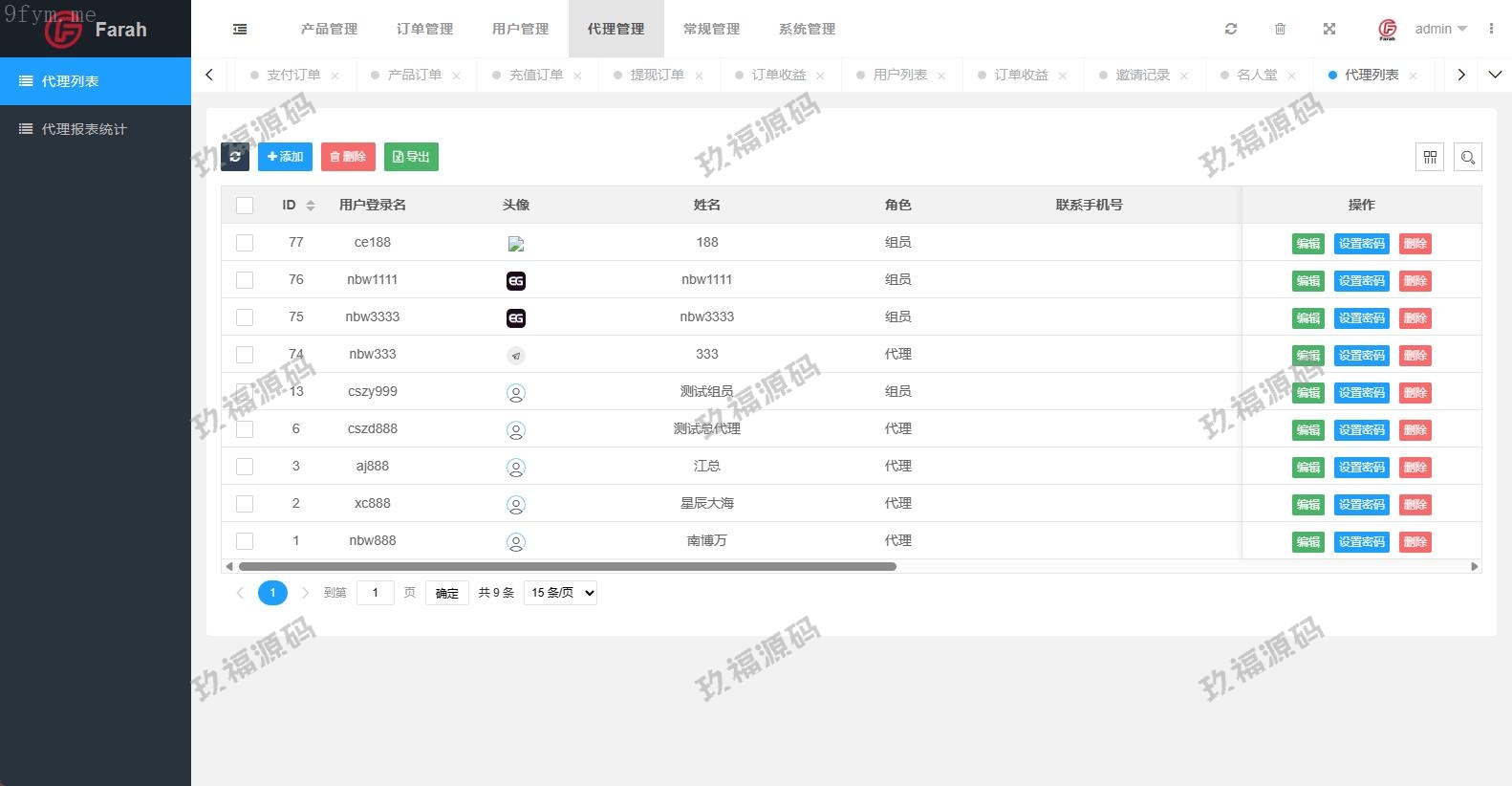Tick the checkbox for user ce188
Screen dimensions: 1512x786
(245, 243)
